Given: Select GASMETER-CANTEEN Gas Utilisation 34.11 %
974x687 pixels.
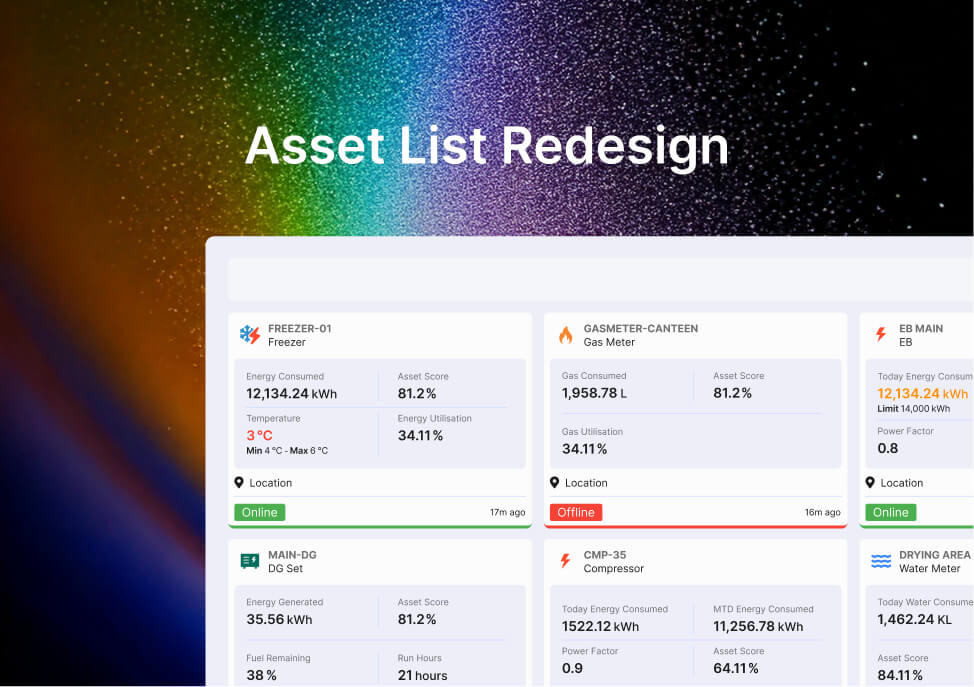Looking at the screenshot, I should coord(584,449).
